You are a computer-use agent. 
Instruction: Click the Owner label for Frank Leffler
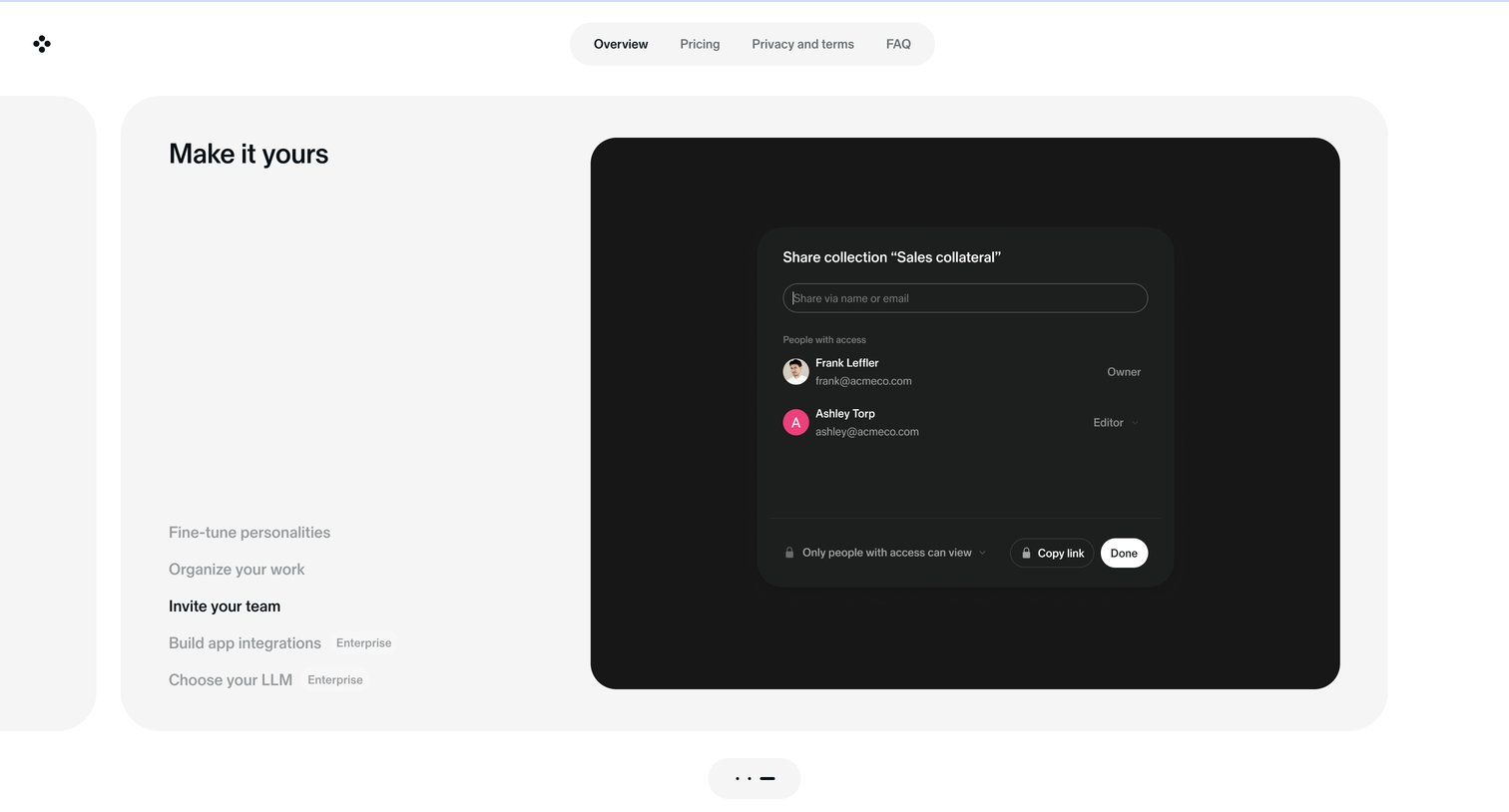click(x=1124, y=372)
